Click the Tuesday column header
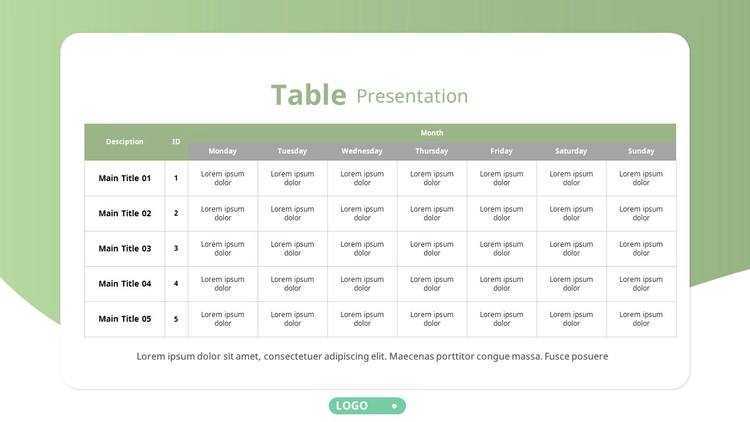The image size is (750, 422). 292,151
